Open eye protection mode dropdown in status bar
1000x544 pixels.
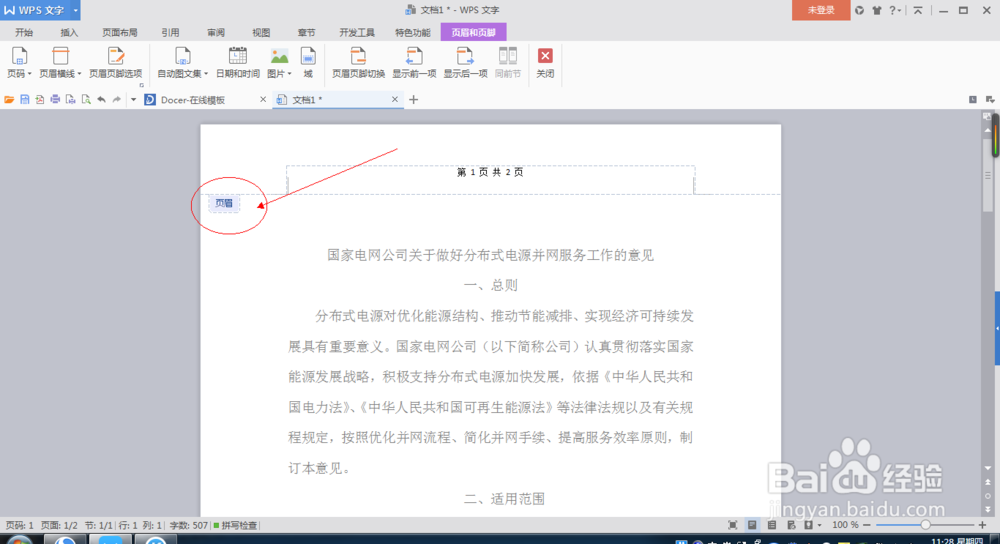click(x=820, y=526)
